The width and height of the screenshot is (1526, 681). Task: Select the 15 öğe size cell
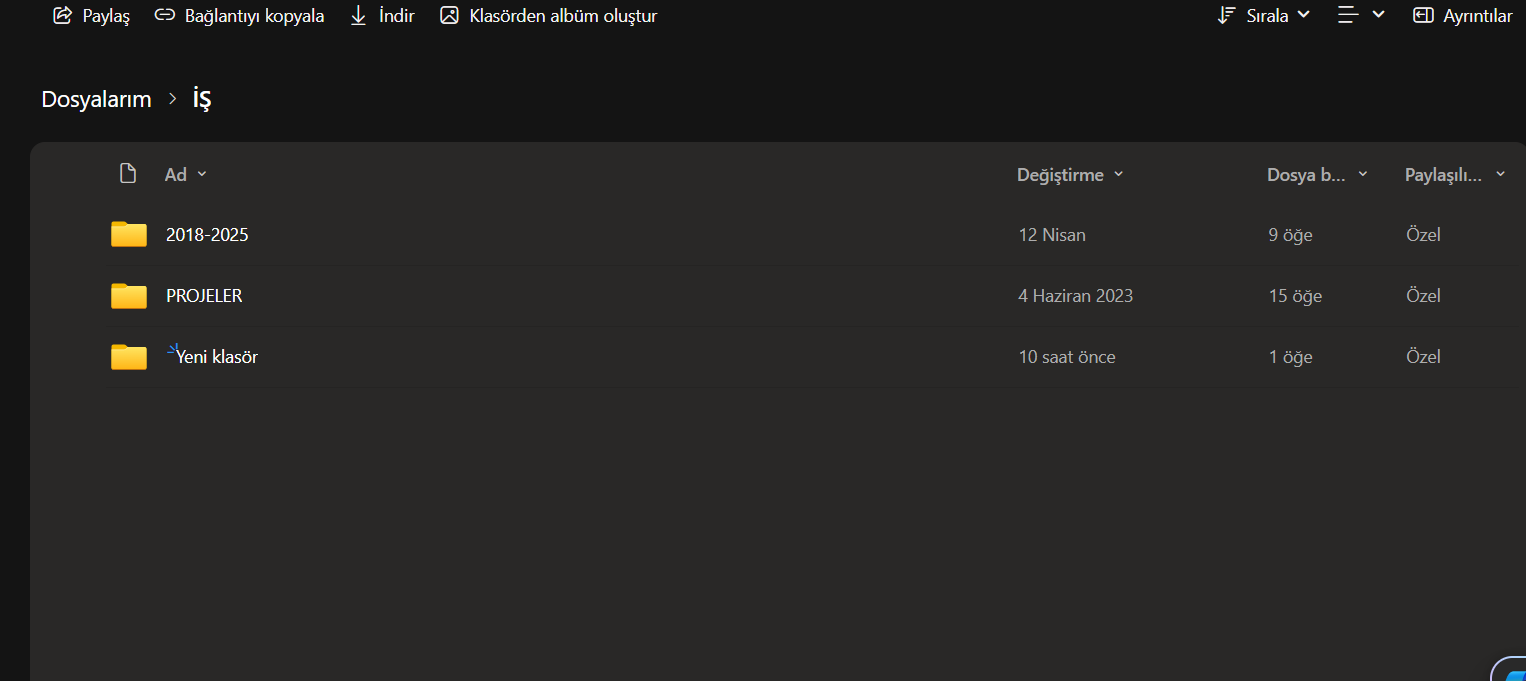point(1296,296)
